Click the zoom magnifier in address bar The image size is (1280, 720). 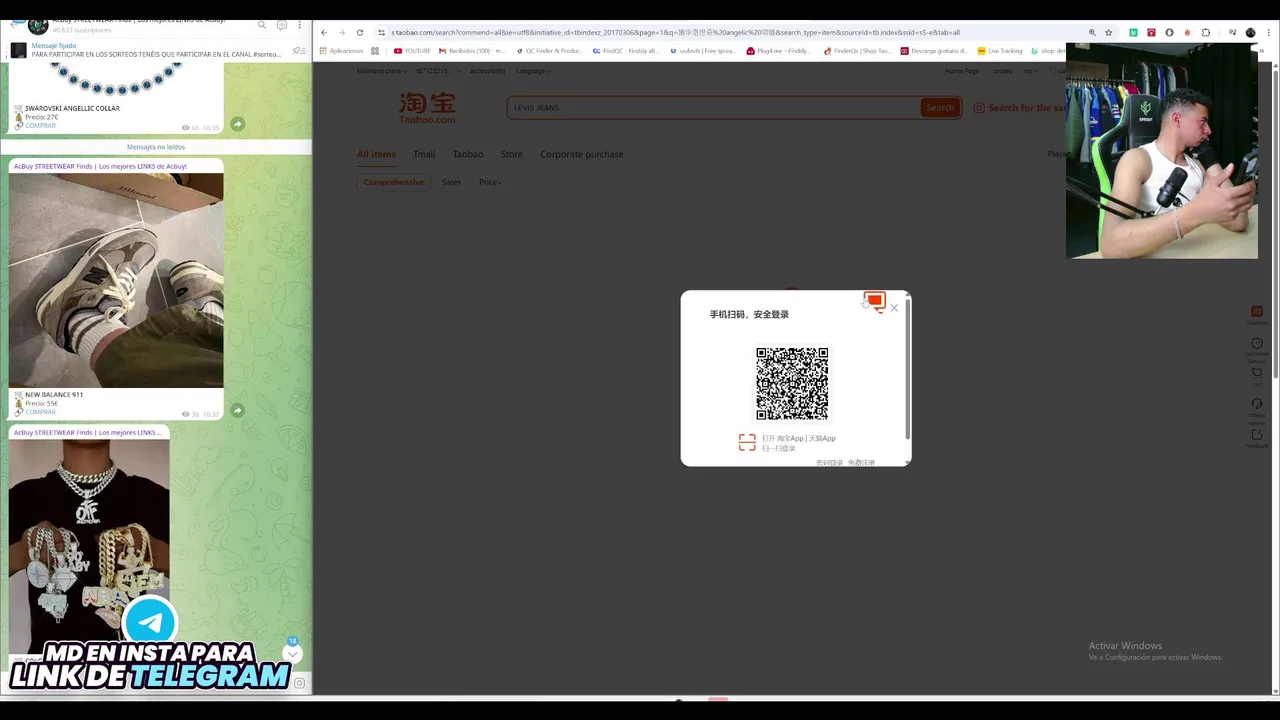[1092, 32]
